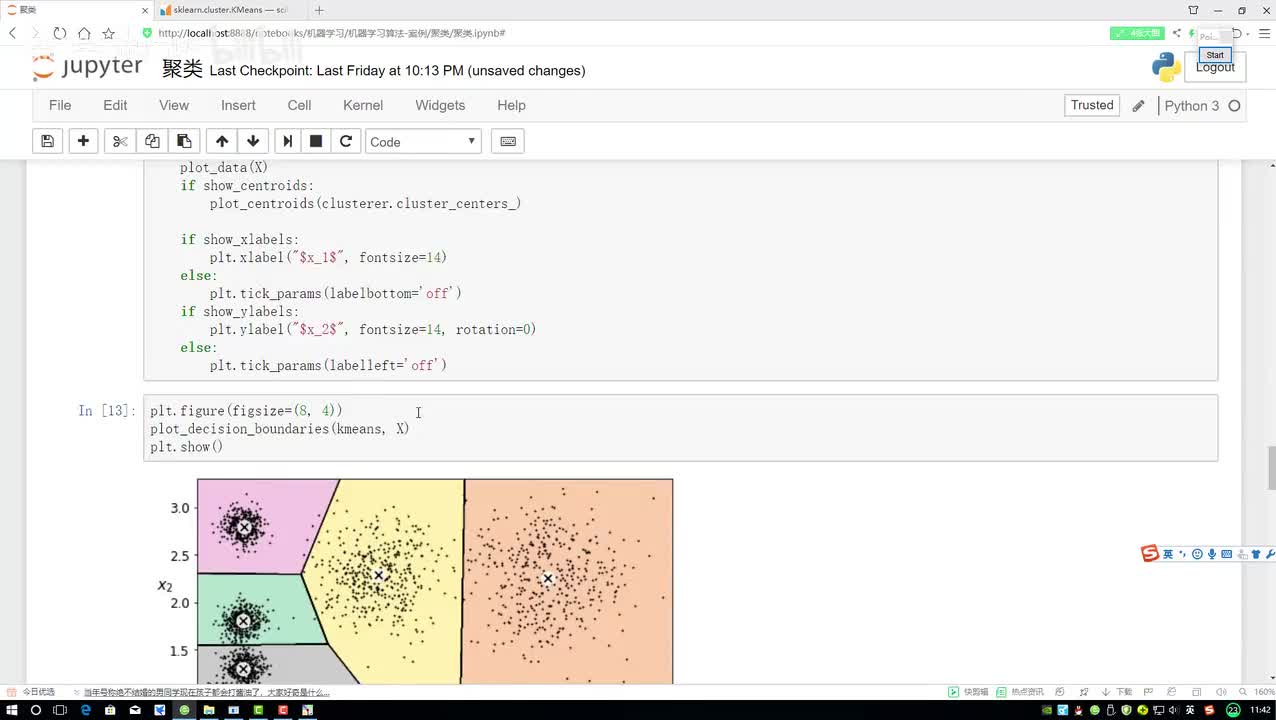Click 热点资讯 in the status bar
This screenshot has width=1276, height=720.
1020,692
